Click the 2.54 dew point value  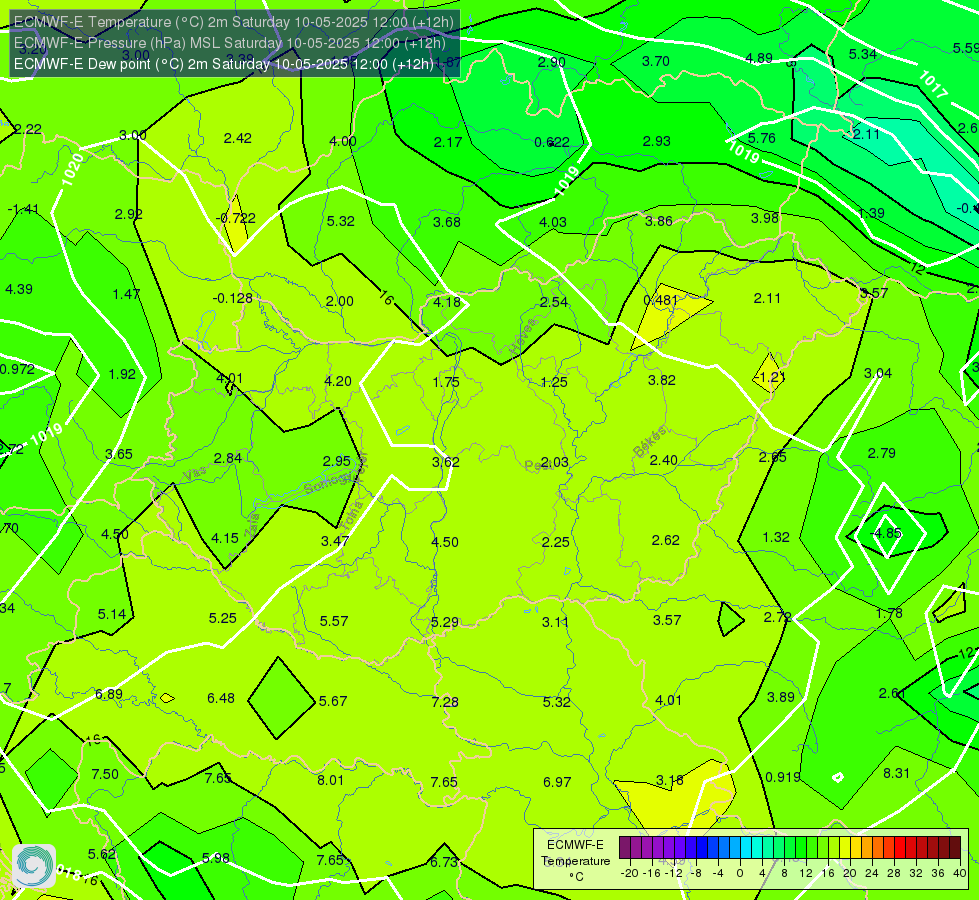[x=554, y=302]
